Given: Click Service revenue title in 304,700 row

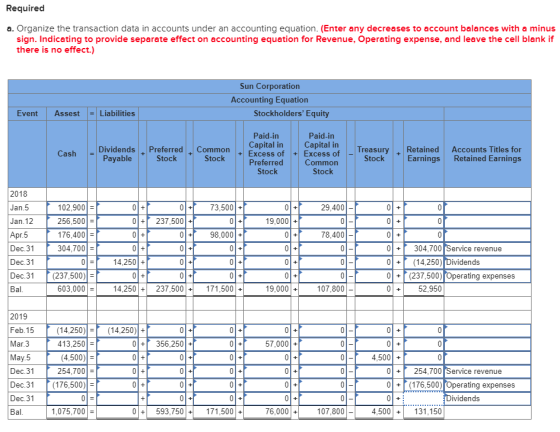Looking at the screenshot, I should (x=488, y=248).
